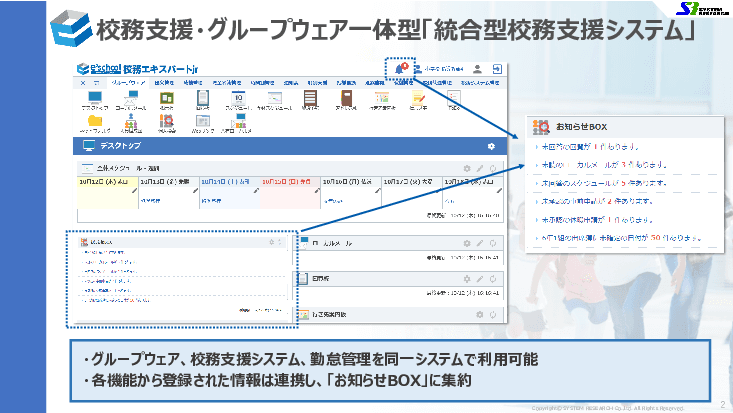Open the local mail laptop icon
Screen dimensions: 733x413
[131, 98]
